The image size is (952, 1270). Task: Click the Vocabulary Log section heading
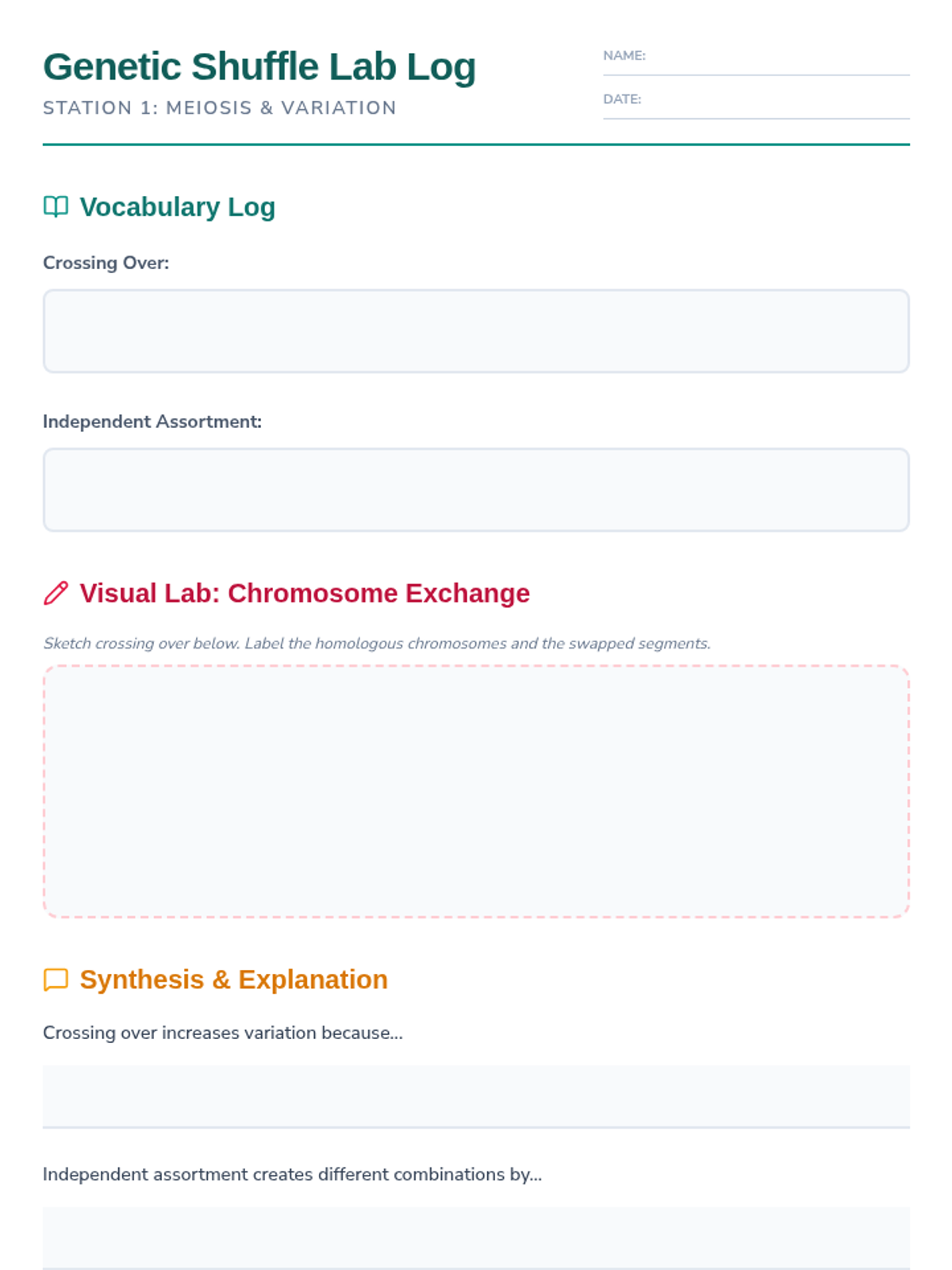178,207
